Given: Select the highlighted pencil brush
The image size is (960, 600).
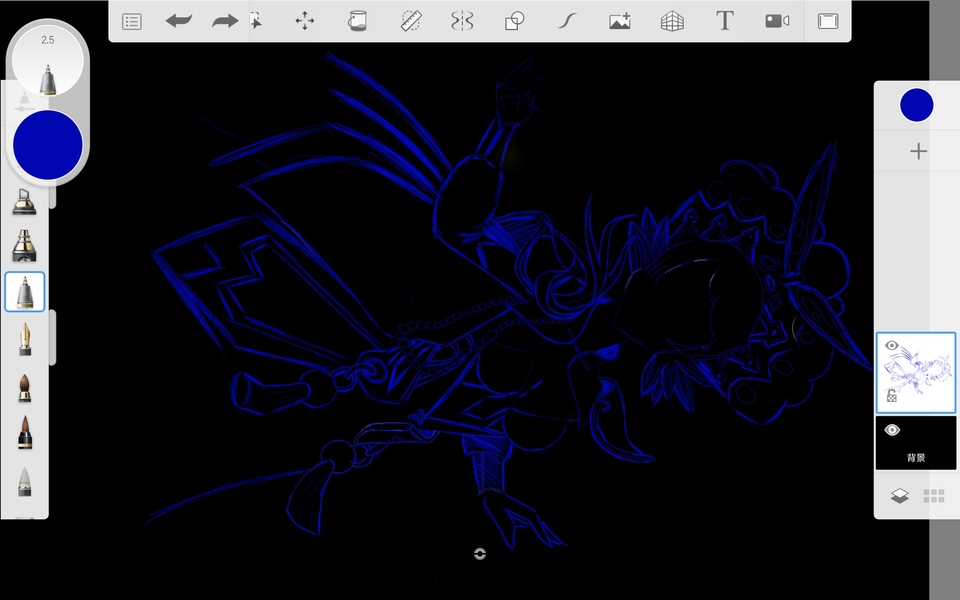Looking at the screenshot, I should coord(24,291).
